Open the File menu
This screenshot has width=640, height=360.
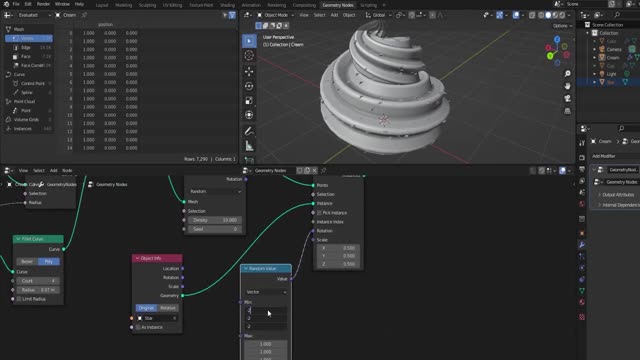point(16,4)
